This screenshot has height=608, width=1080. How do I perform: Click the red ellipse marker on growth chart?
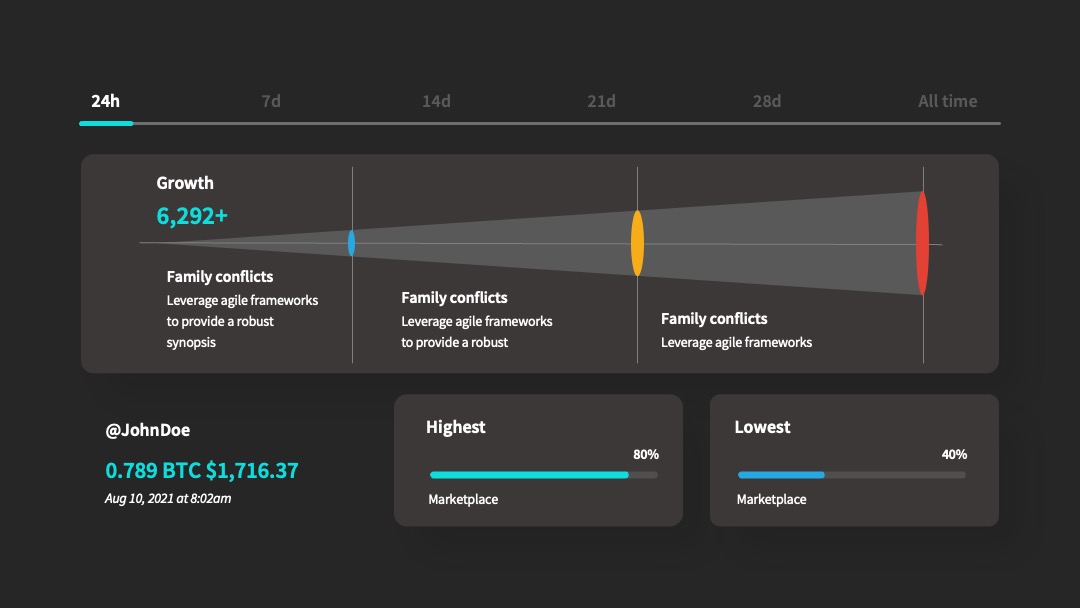pyautogui.click(x=922, y=243)
